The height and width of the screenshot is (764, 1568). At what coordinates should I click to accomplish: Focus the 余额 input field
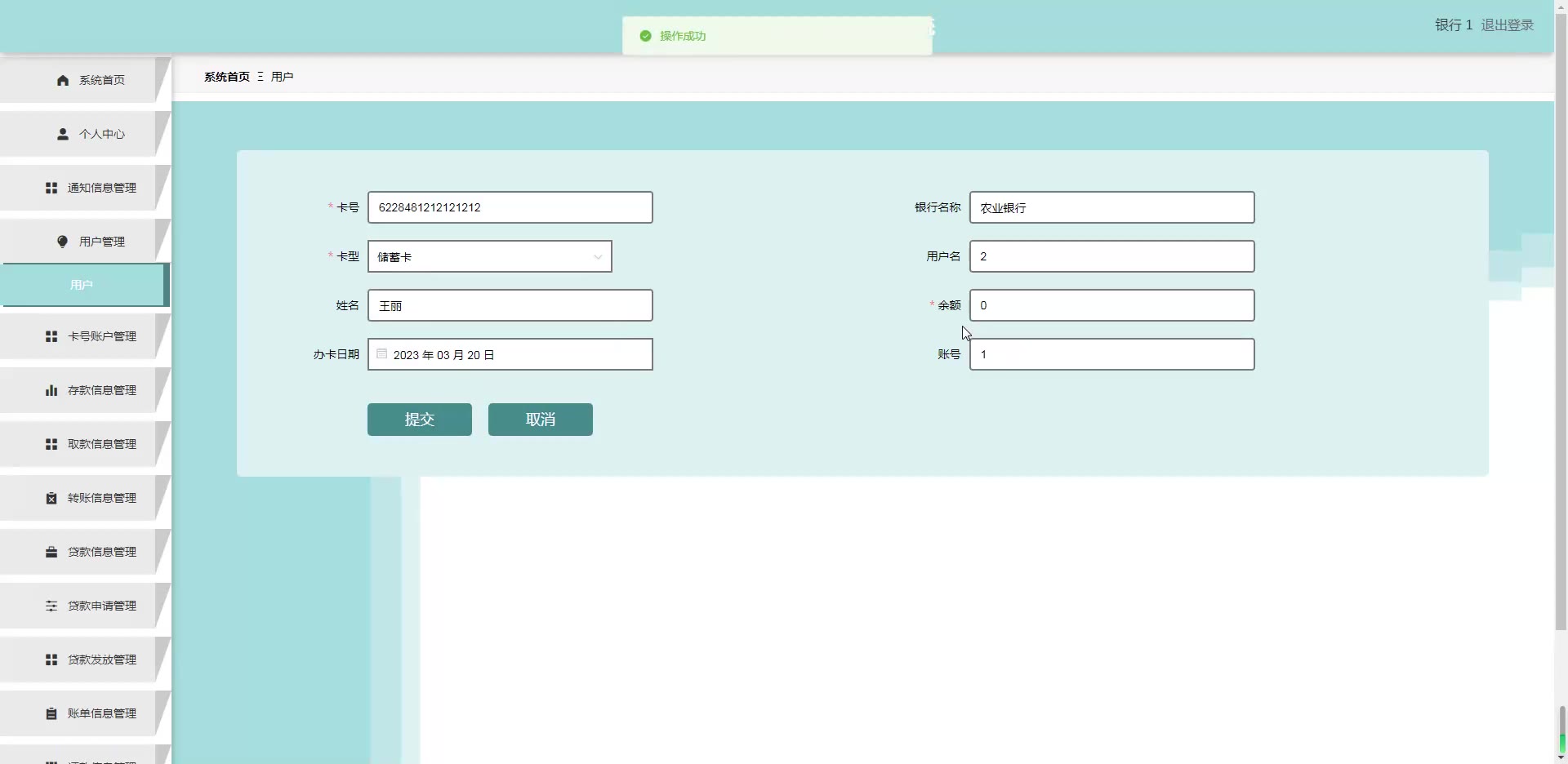(1112, 305)
